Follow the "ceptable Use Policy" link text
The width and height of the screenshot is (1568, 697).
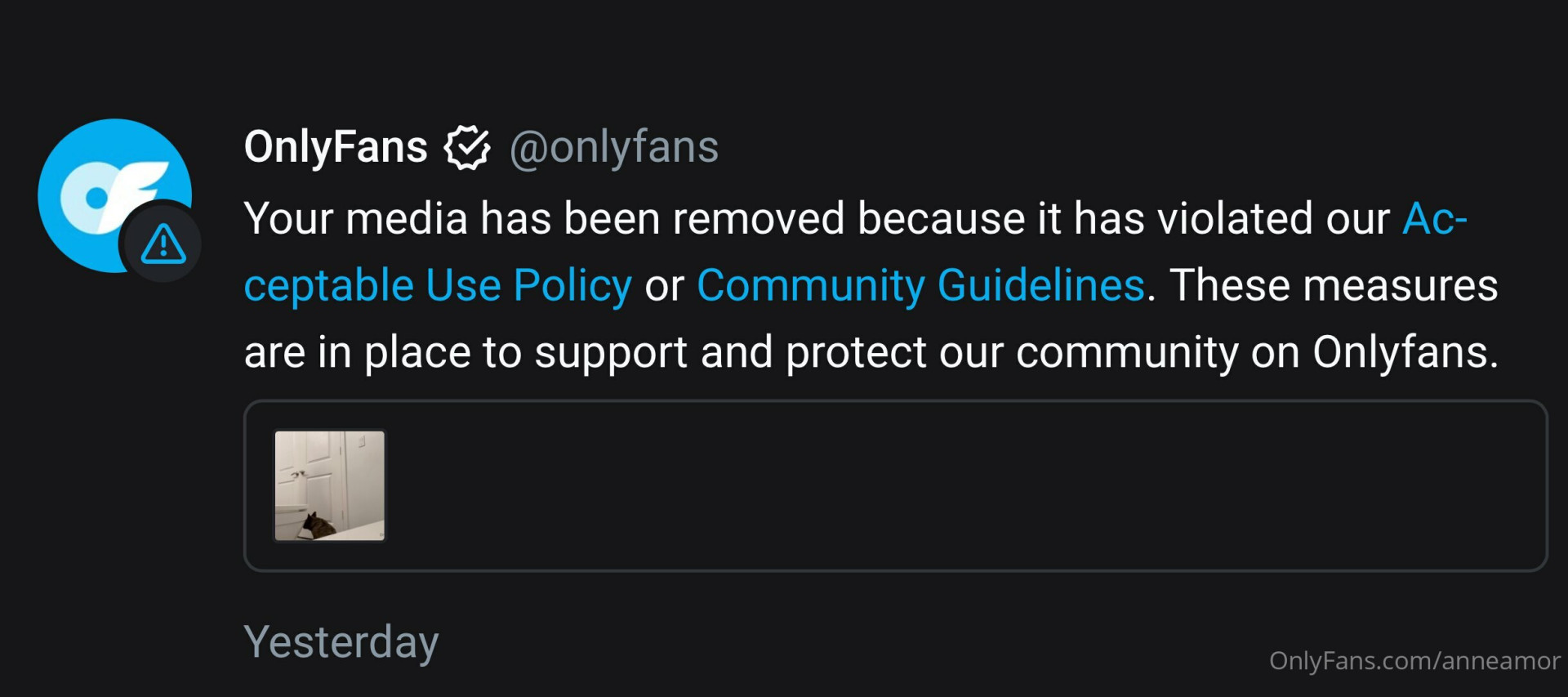pyautogui.click(x=438, y=286)
